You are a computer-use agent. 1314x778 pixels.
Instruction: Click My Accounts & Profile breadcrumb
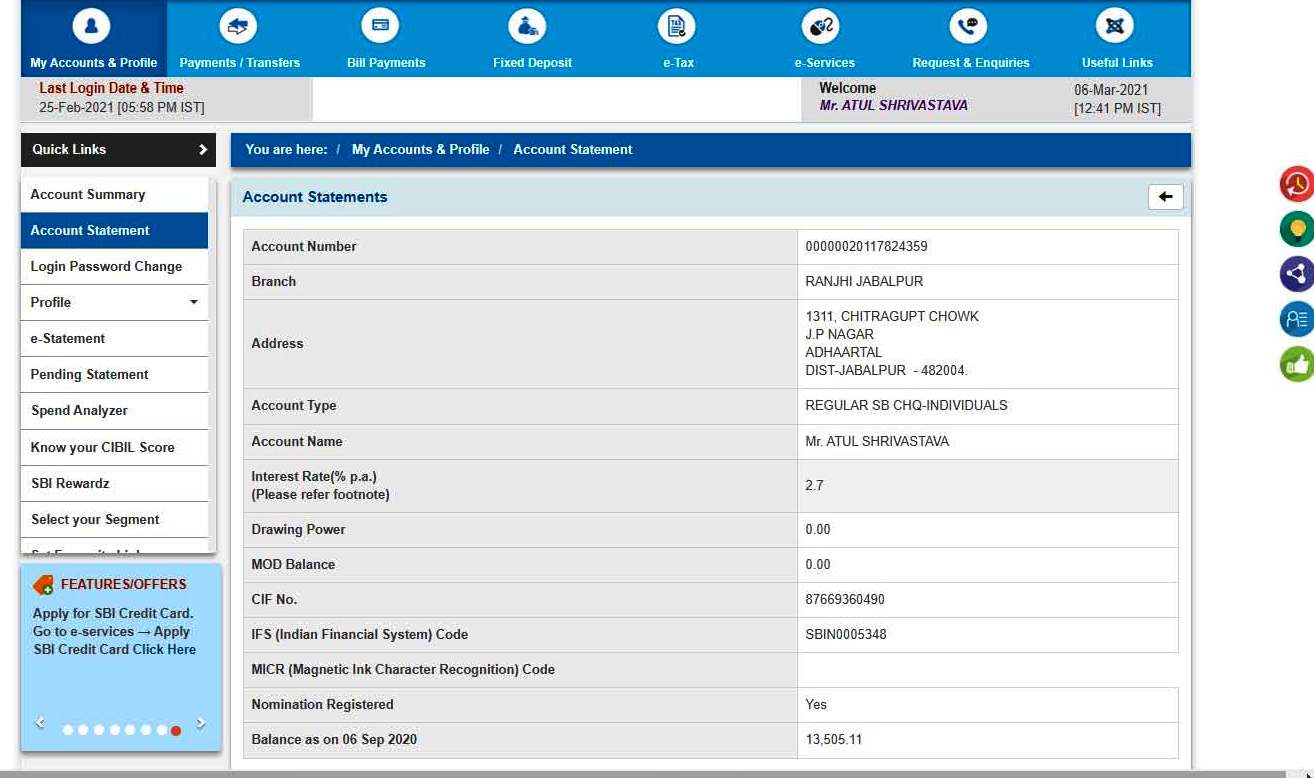click(420, 149)
